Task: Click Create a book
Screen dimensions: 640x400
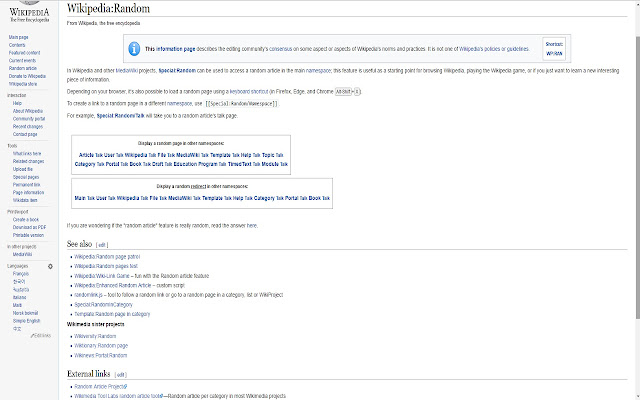Action: click(x=26, y=220)
